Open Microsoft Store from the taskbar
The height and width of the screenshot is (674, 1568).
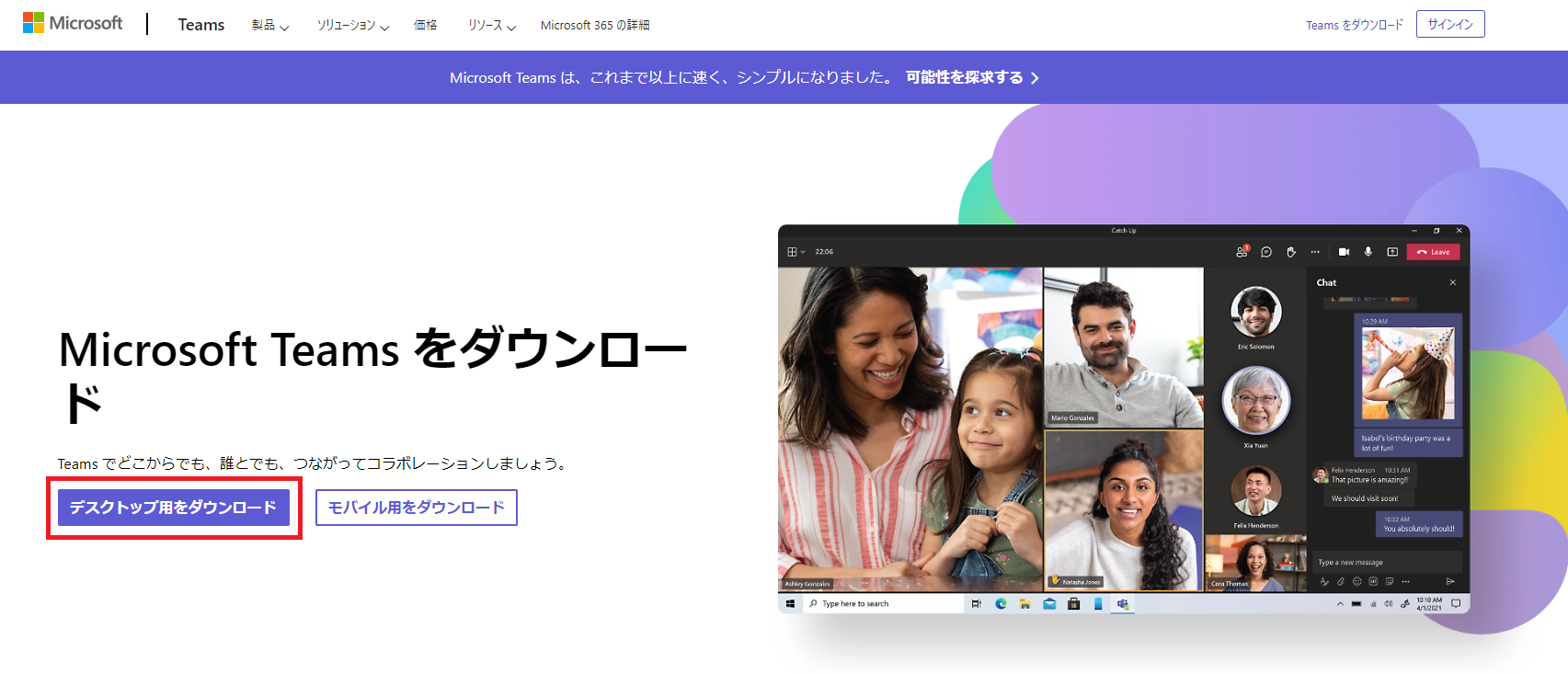(x=1073, y=604)
